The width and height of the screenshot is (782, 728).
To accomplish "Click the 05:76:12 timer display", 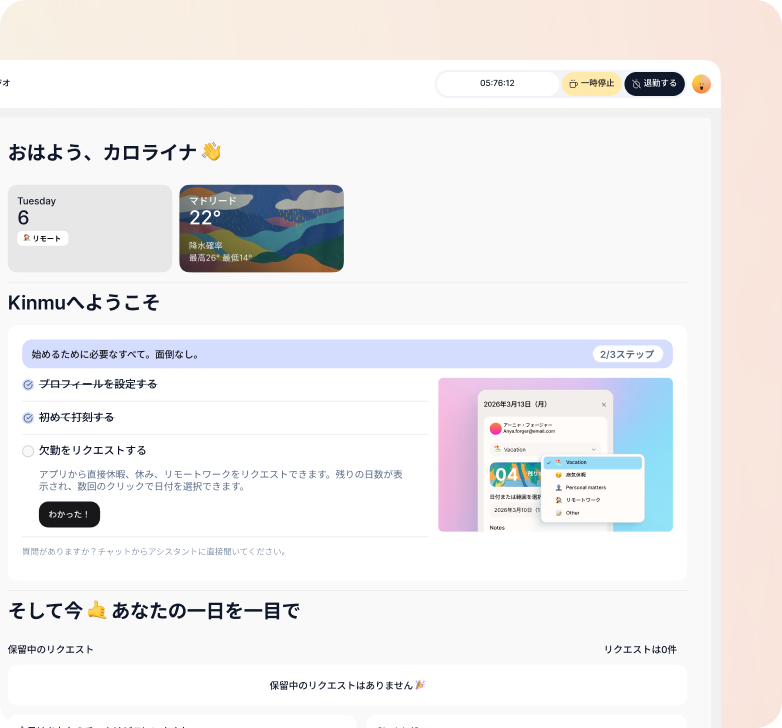I will (497, 83).
